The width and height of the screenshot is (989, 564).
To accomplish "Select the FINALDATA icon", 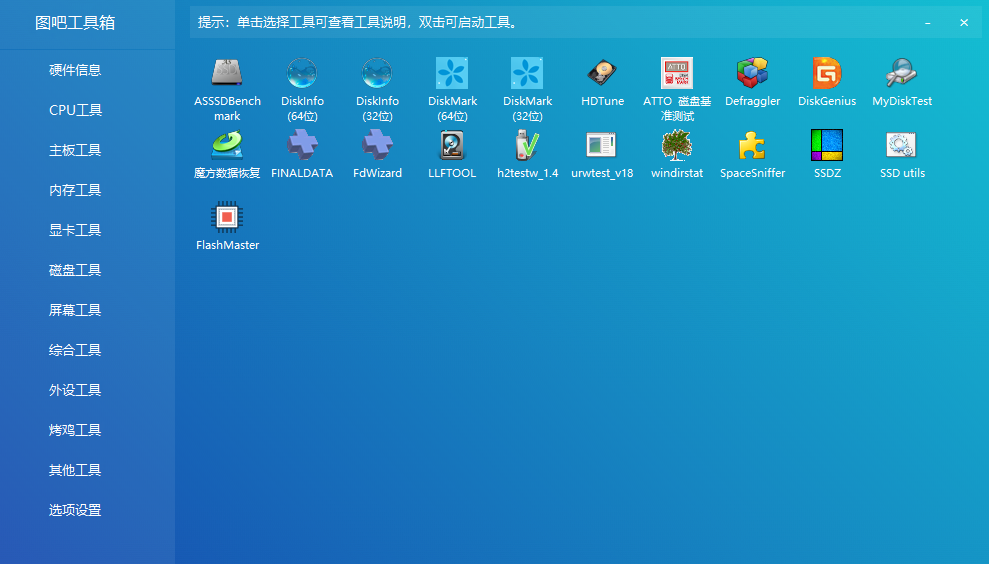I will (x=302, y=145).
